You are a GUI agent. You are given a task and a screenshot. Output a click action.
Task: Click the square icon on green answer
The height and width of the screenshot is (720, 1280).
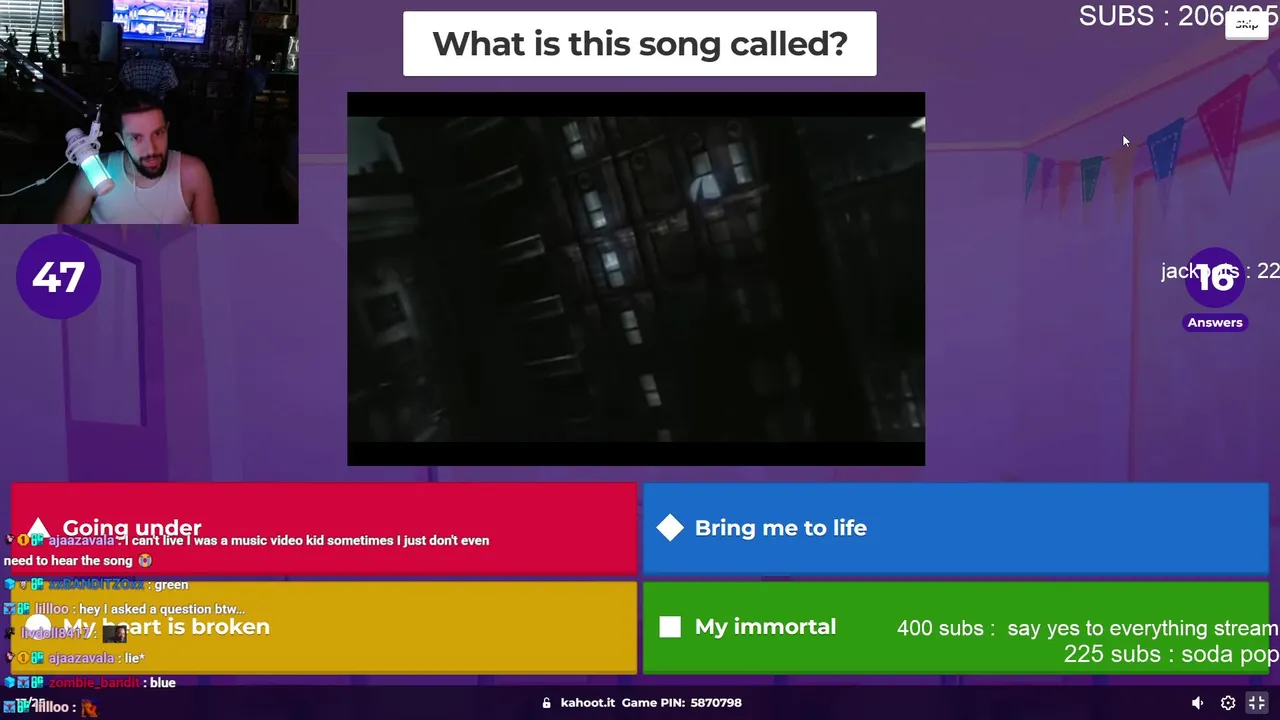coord(670,627)
